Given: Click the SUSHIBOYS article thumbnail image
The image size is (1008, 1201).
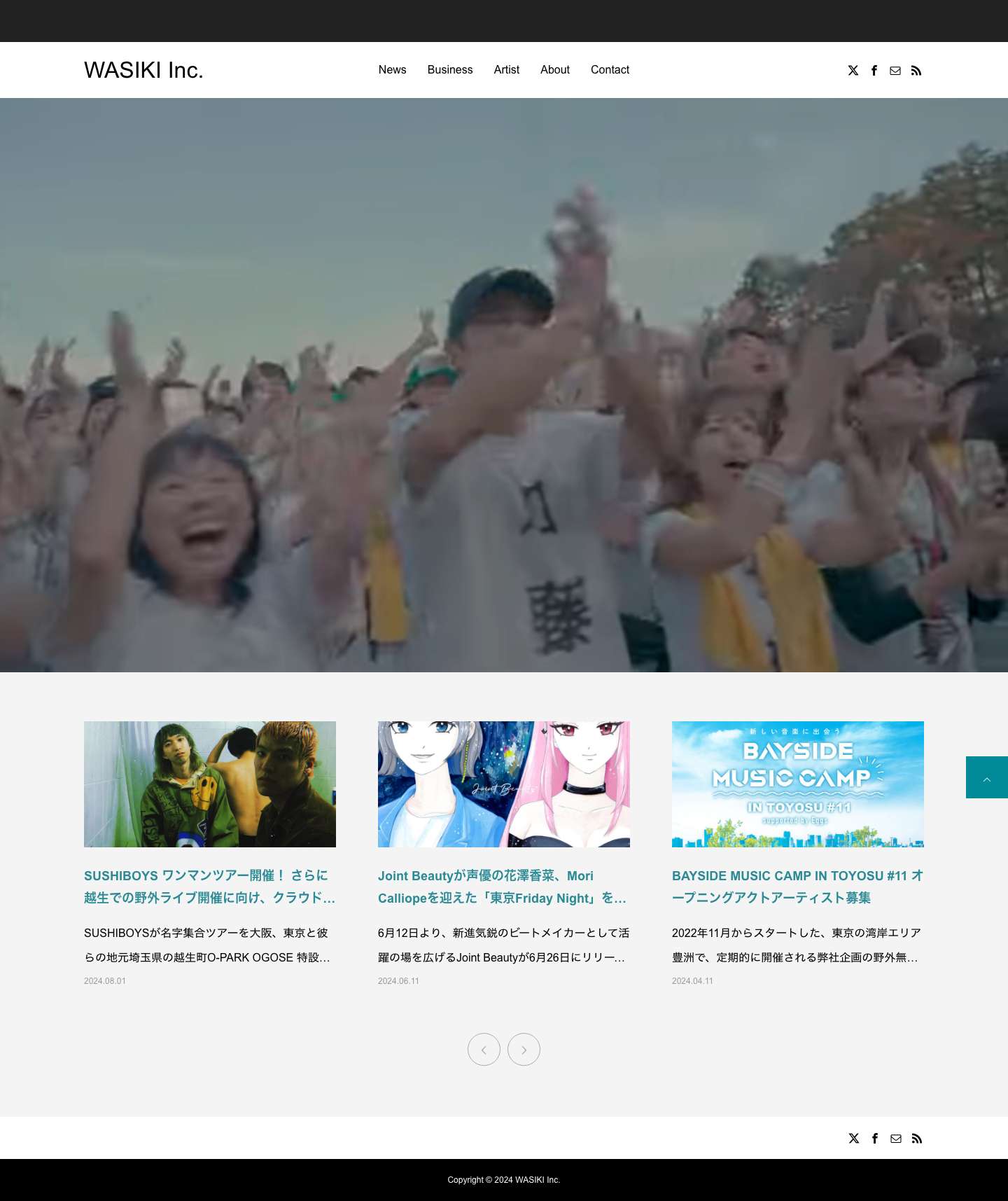Looking at the screenshot, I should coord(210,784).
